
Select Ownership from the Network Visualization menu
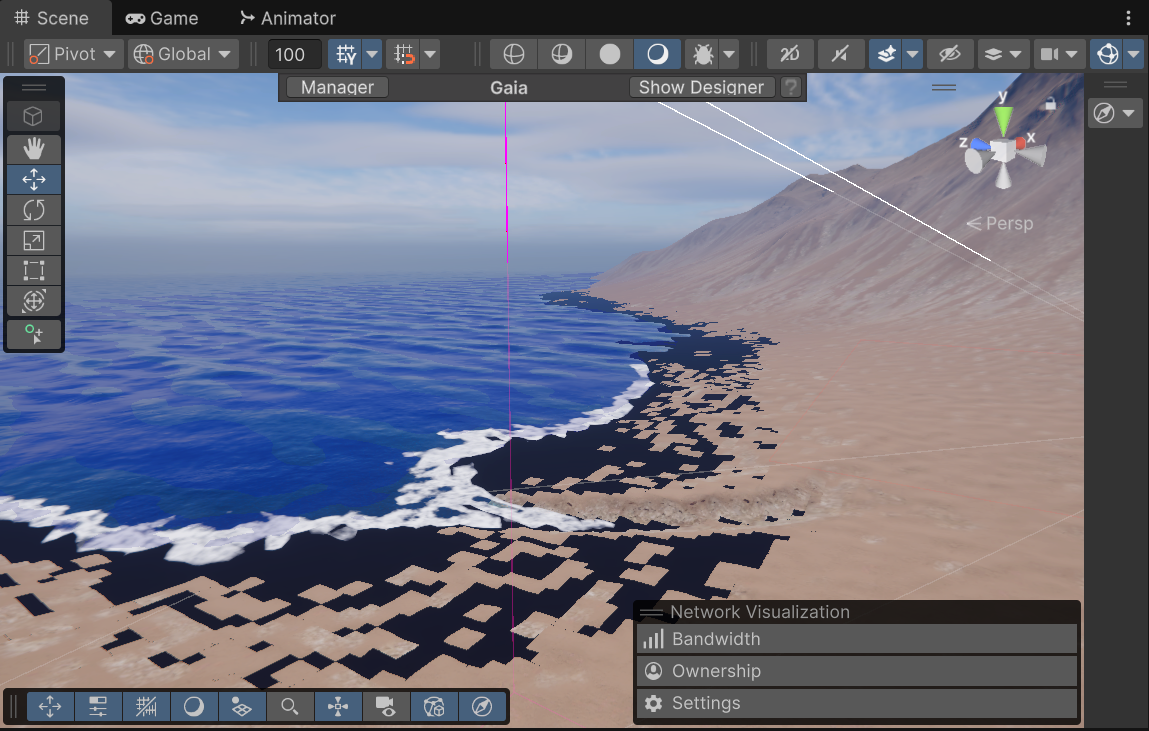[857, 671]
